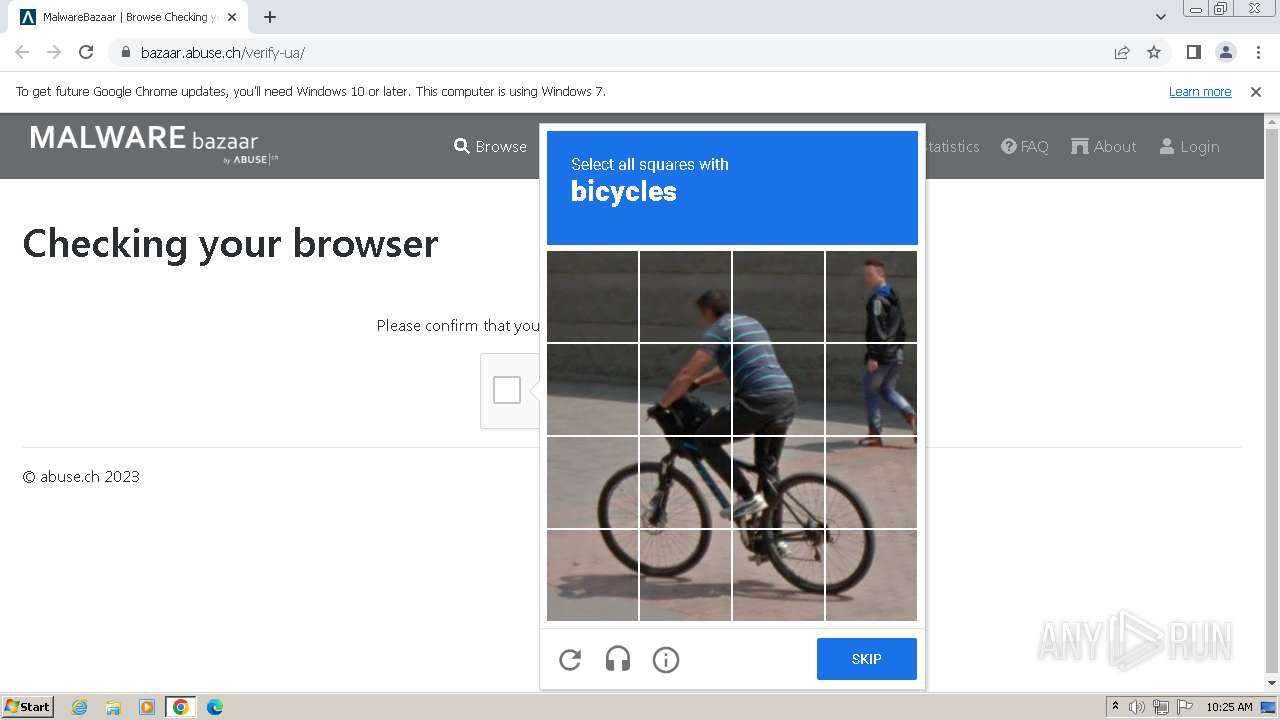Toggle the browser side panel
Viewport: 1280px width, 720px height.
[x=1194, y=52]
